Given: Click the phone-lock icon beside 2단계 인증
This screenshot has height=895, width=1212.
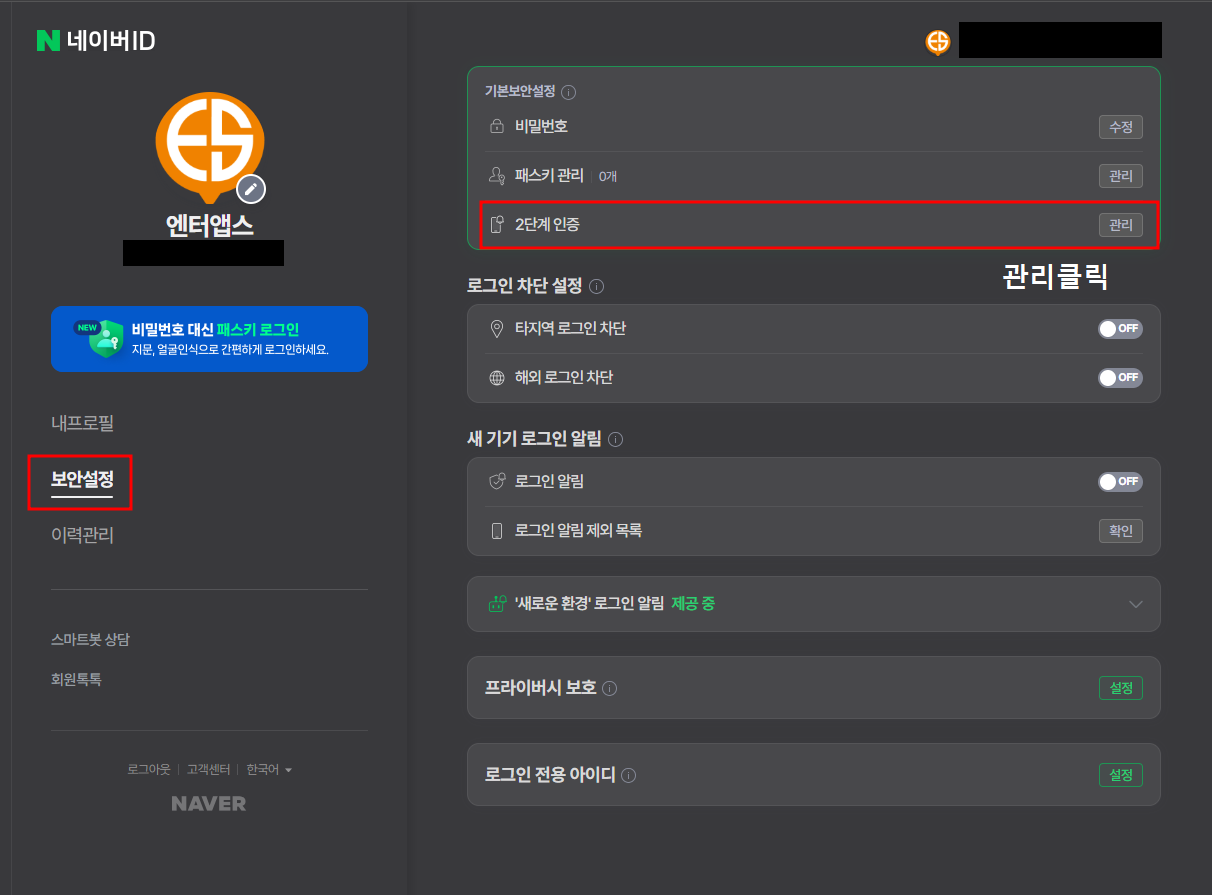Looking at the screenshot, I should tap(496, 225).
